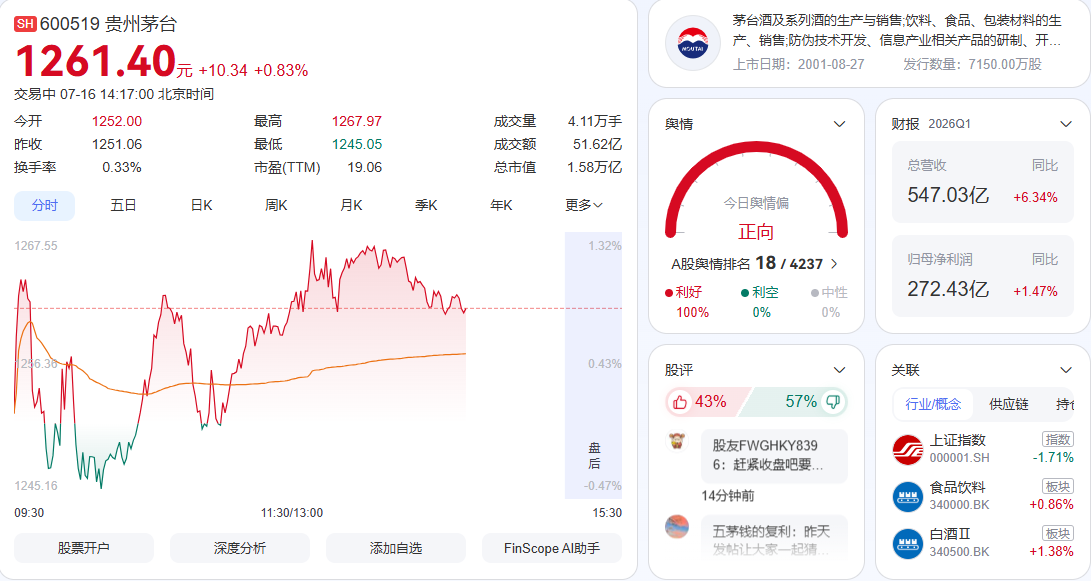Click the 57% bearish vote bar
This screenshot has height=581, width=1091.
tap(795, 401)
